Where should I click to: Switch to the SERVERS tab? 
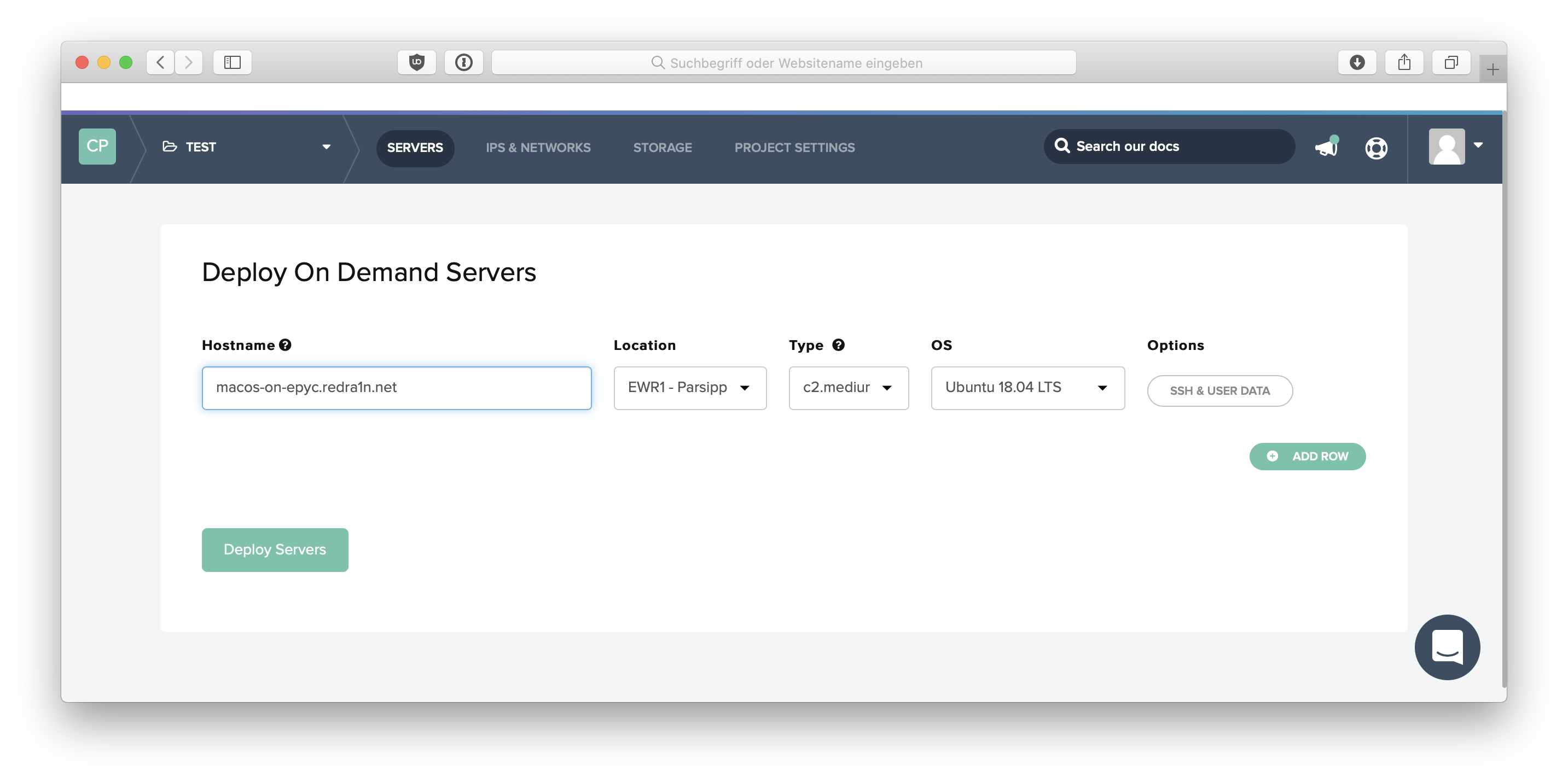[415, 148]
